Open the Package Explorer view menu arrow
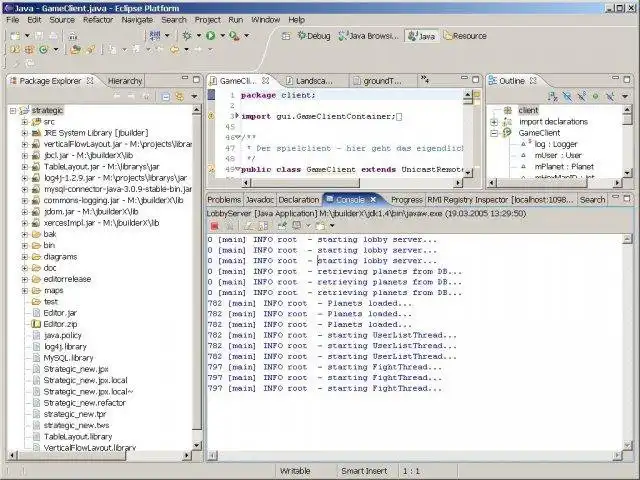This screenshot has height=480, width=640. [194, 96]
